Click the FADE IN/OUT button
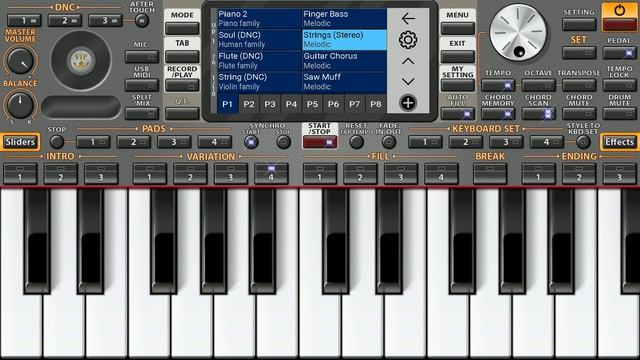Screen dimensions: 640x360 (x=389, y=142)
